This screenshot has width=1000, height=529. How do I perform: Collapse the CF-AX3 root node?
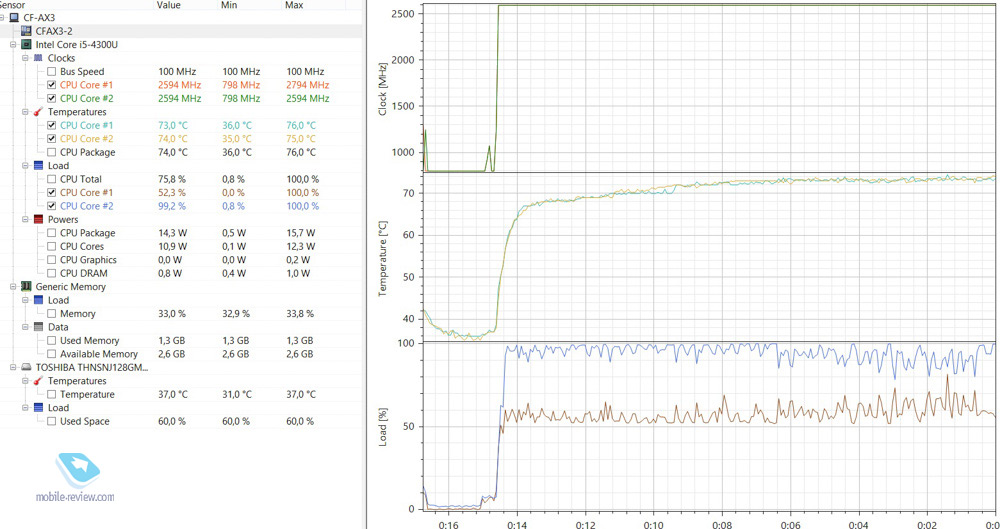(3, 18)
